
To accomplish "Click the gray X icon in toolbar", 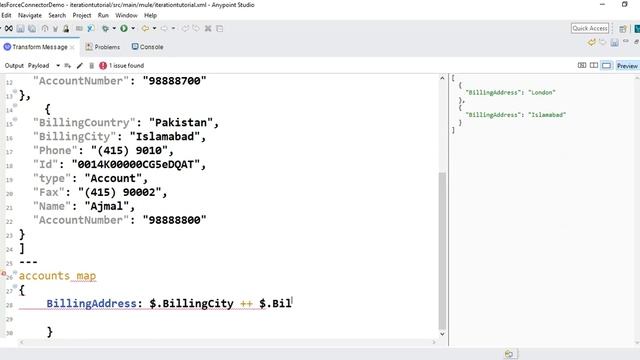I will click(208, 29).
